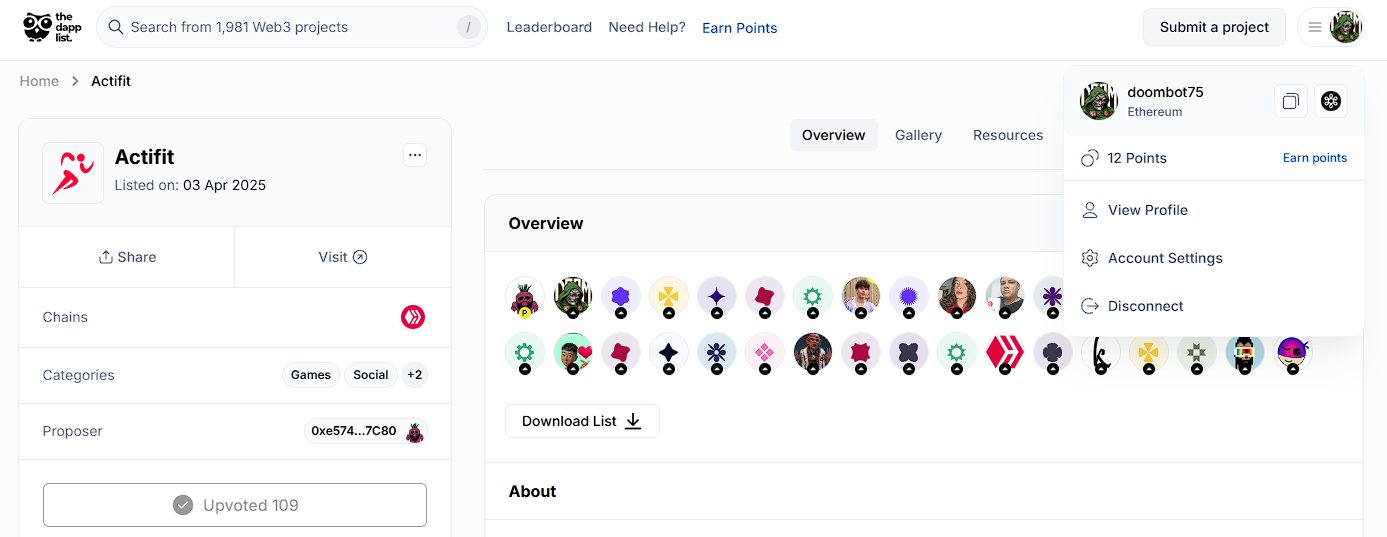Click the blue-purple hexagon blob upvoter avatar

click(620, 297)
